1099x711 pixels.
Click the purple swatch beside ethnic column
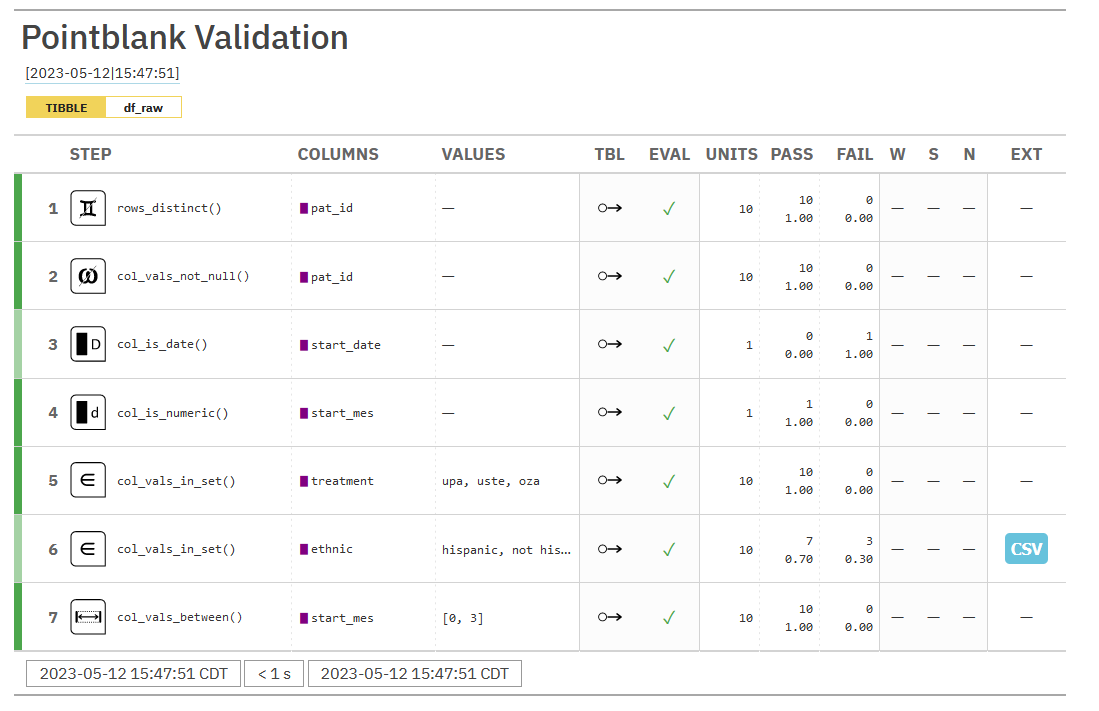(304, 549)
